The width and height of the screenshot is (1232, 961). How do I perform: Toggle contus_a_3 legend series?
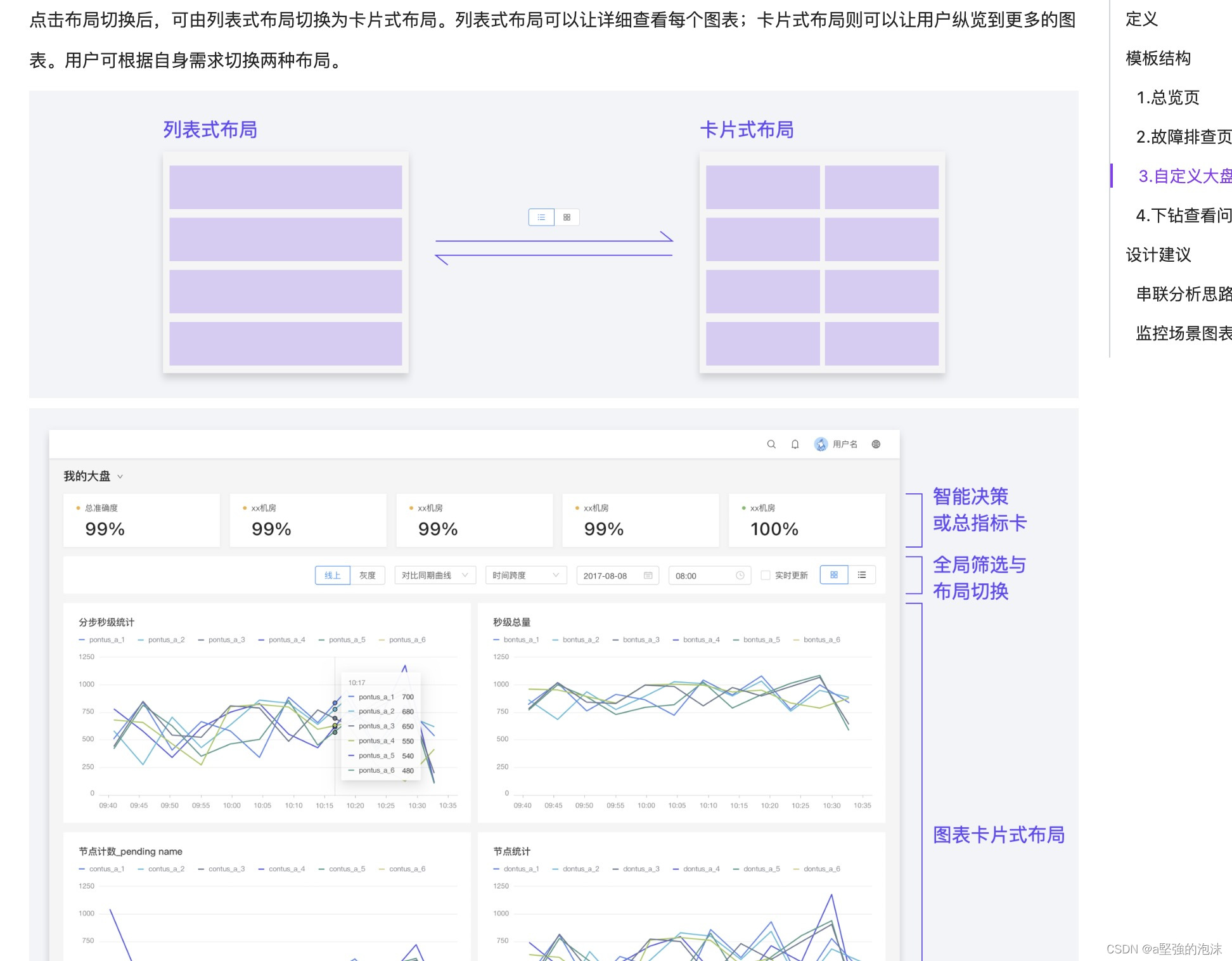[x=221, y=869]
